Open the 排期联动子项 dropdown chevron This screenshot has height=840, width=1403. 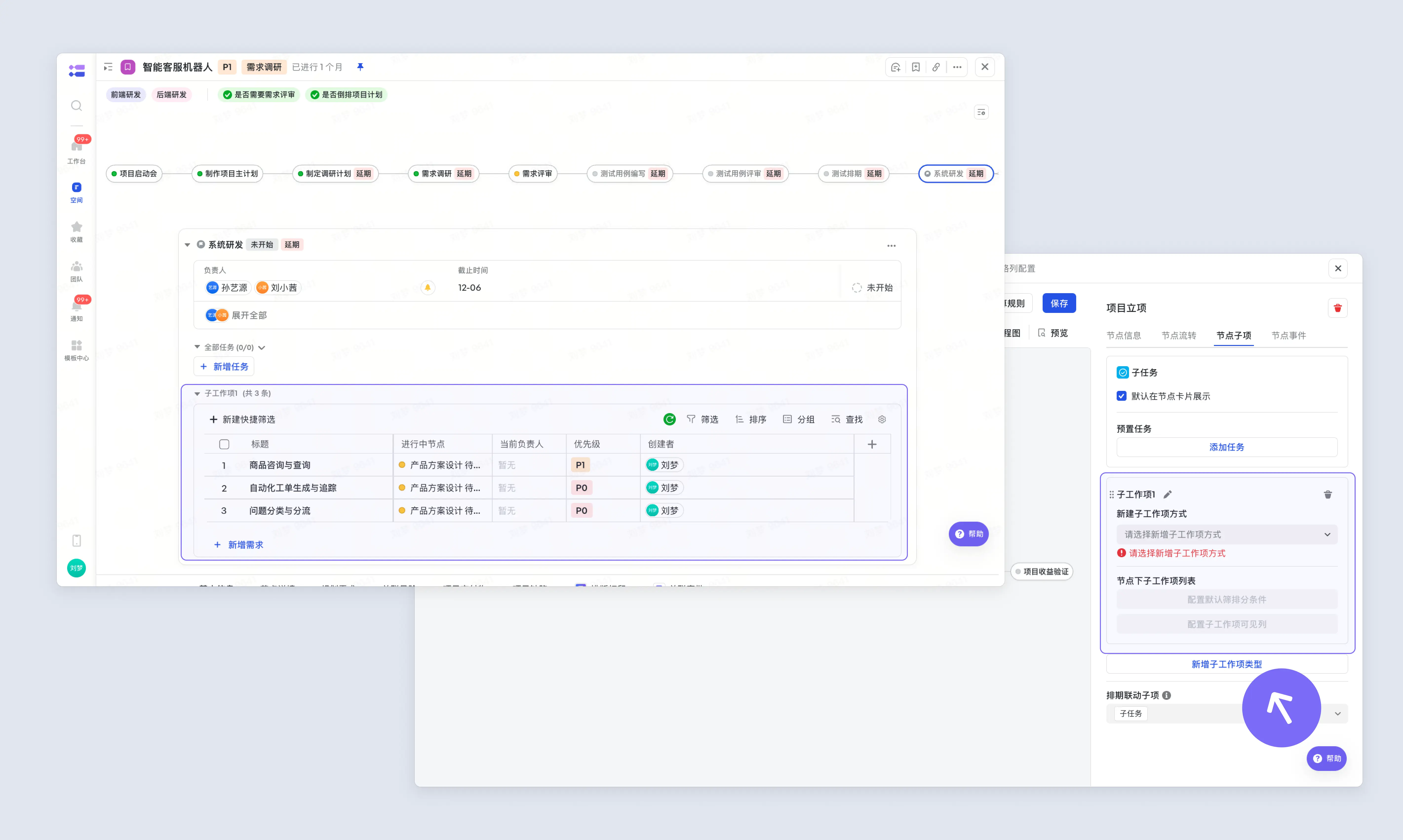(1337, 714)
